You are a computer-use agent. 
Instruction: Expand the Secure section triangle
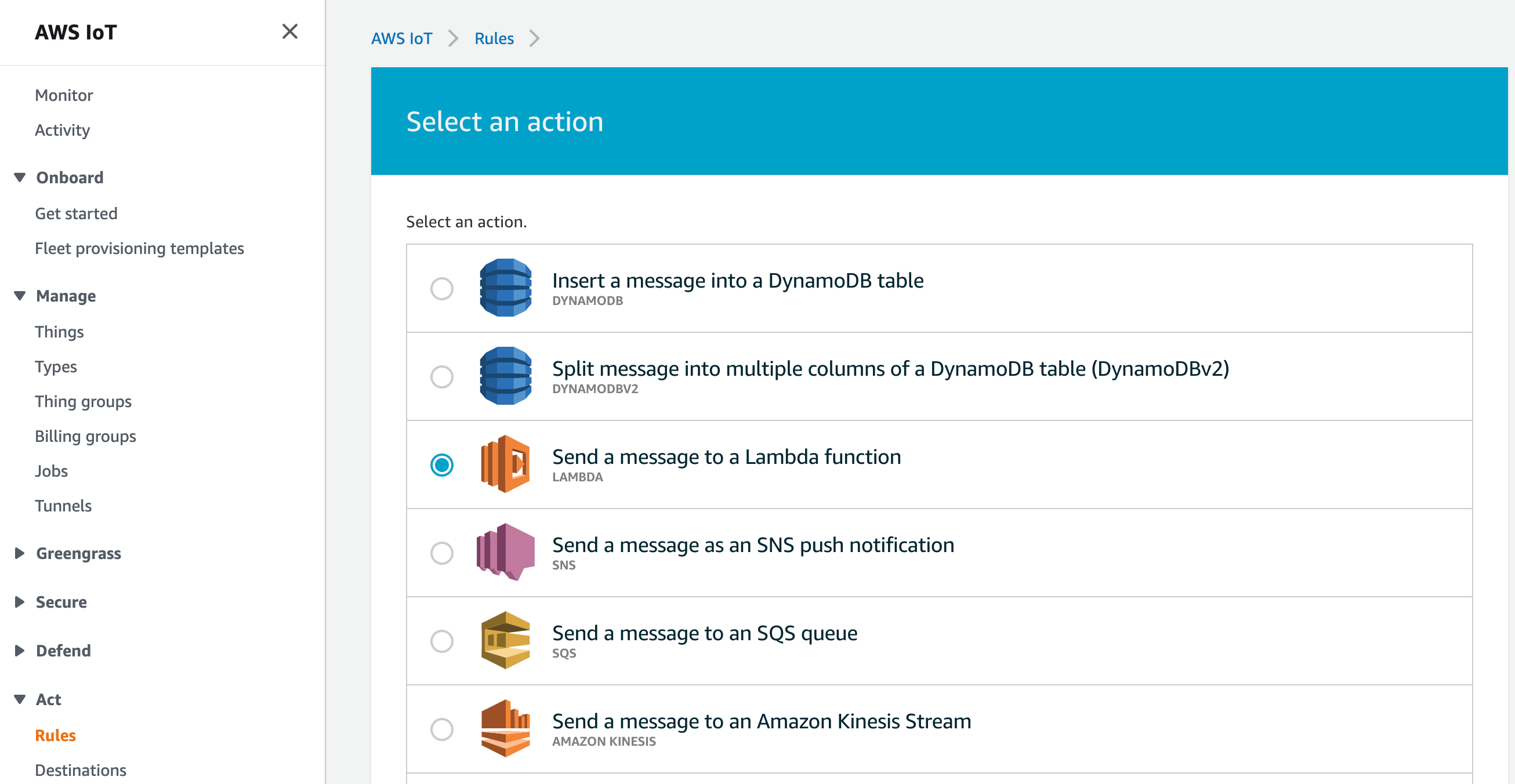[x=20, y=602]
